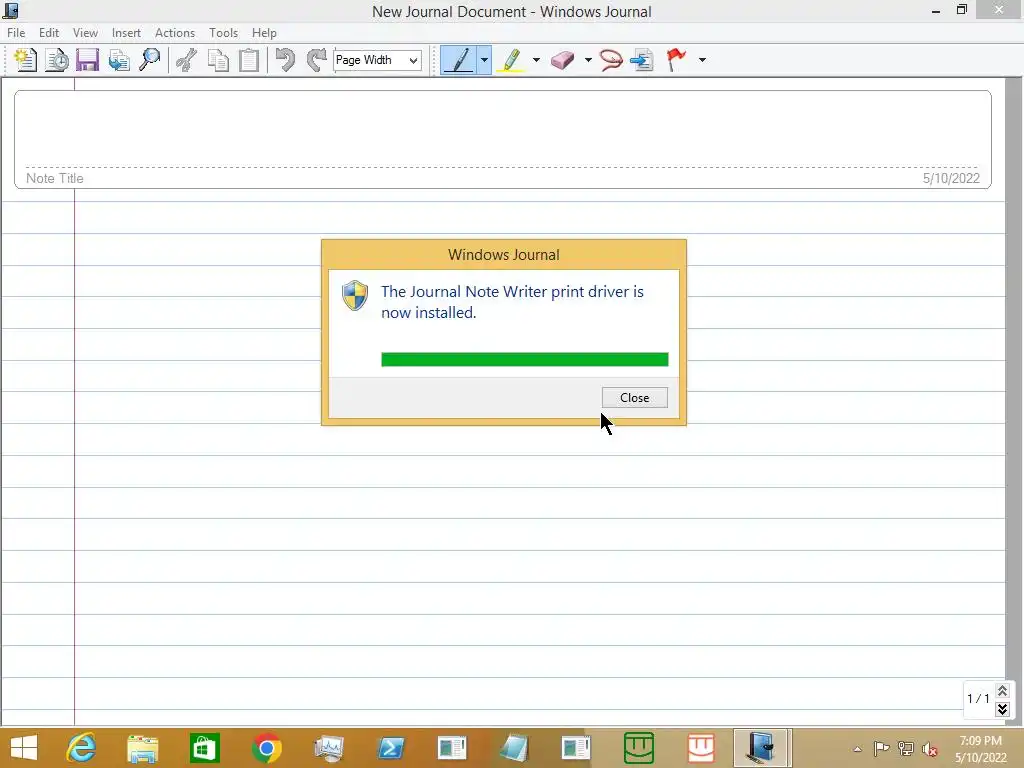The width and height of the screenshot is (1024, 768).
Task: Open the File menu
Action: point(16,33)
